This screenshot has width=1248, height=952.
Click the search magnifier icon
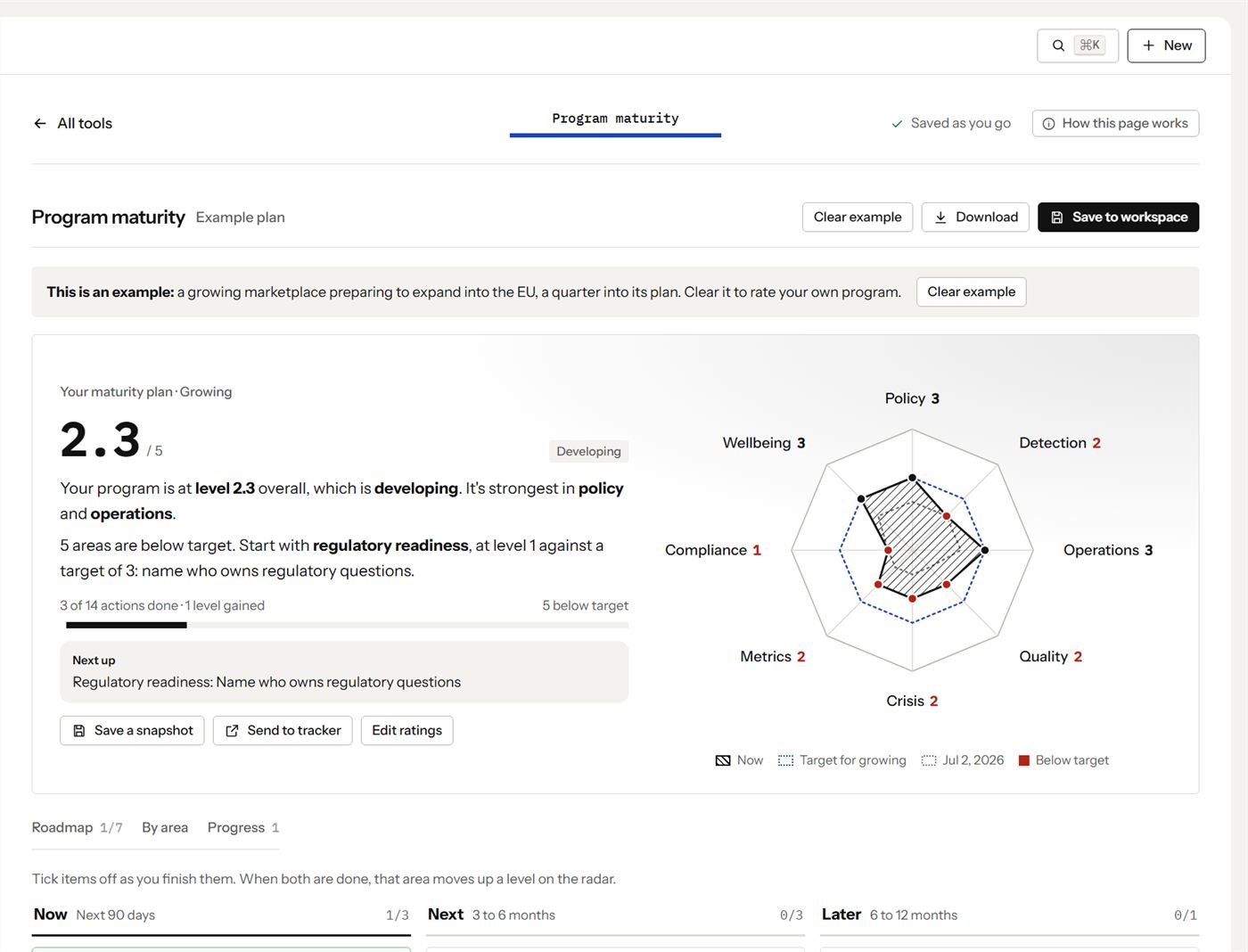tap(1058, 45)
